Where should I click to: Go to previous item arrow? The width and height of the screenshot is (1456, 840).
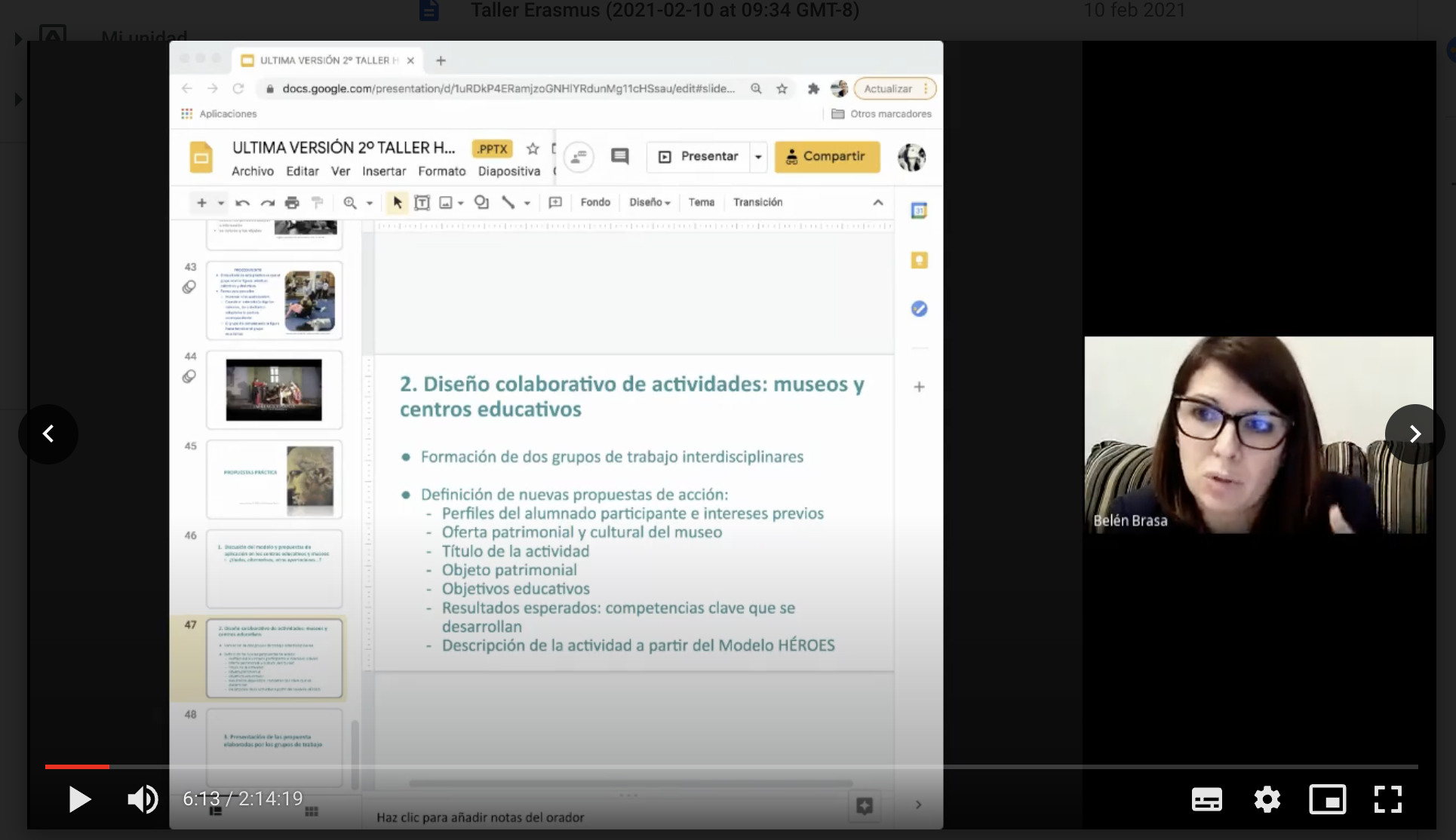point(48,434)
